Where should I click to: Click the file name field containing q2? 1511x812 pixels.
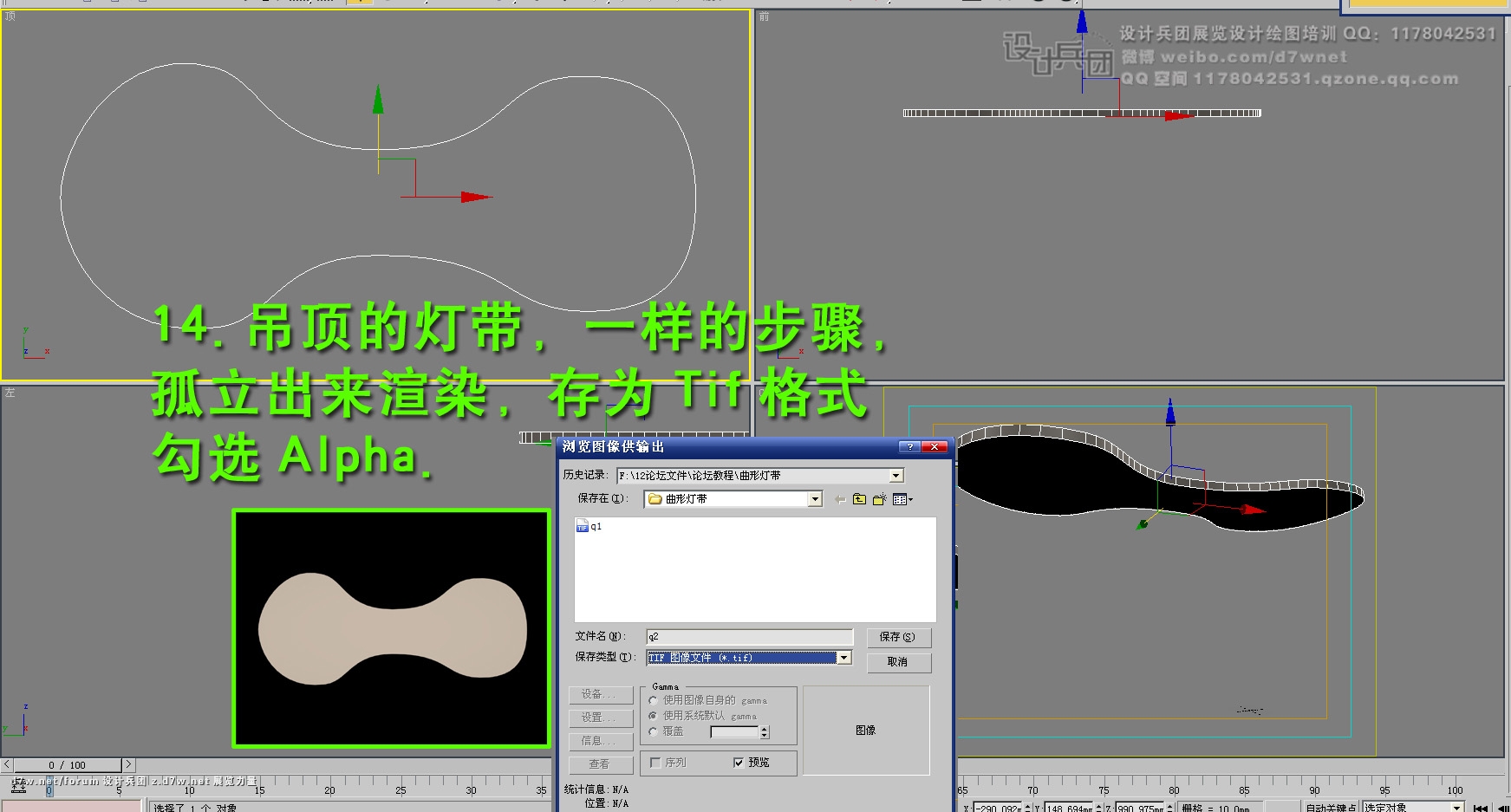pyautogui.click(x=749, y=637)
